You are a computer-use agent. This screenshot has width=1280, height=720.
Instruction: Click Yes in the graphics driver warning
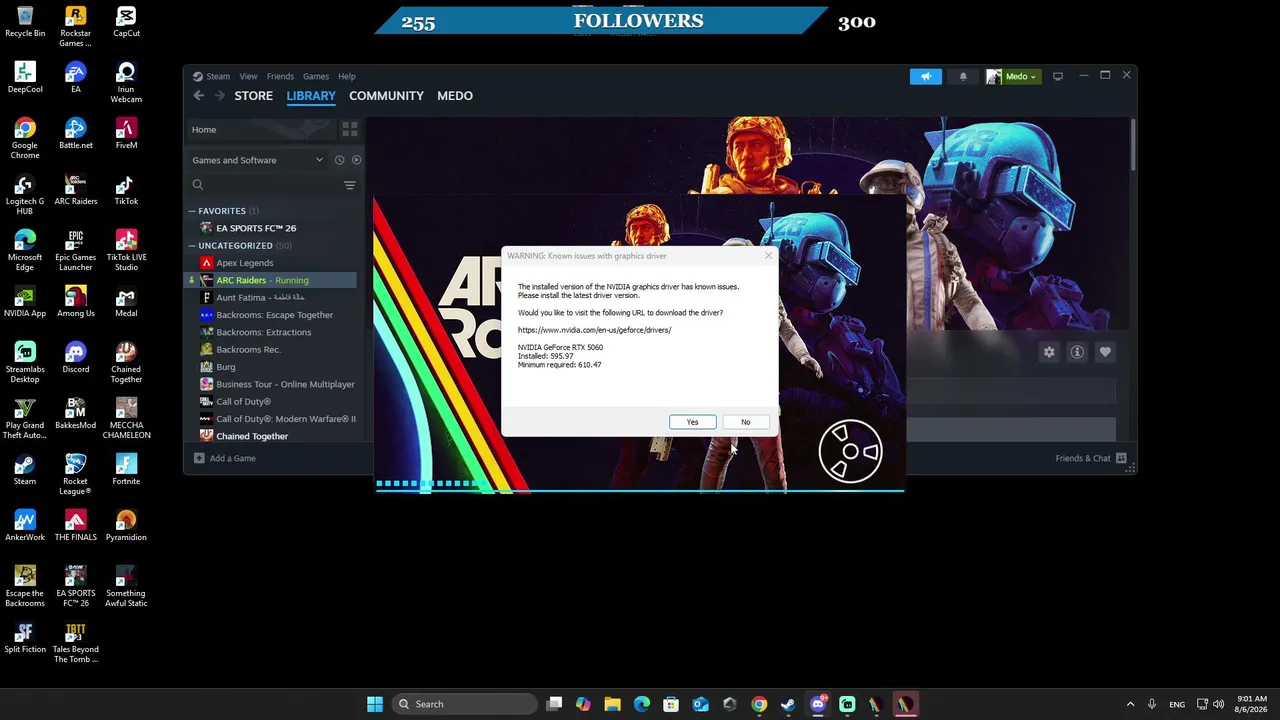[692, 422]
